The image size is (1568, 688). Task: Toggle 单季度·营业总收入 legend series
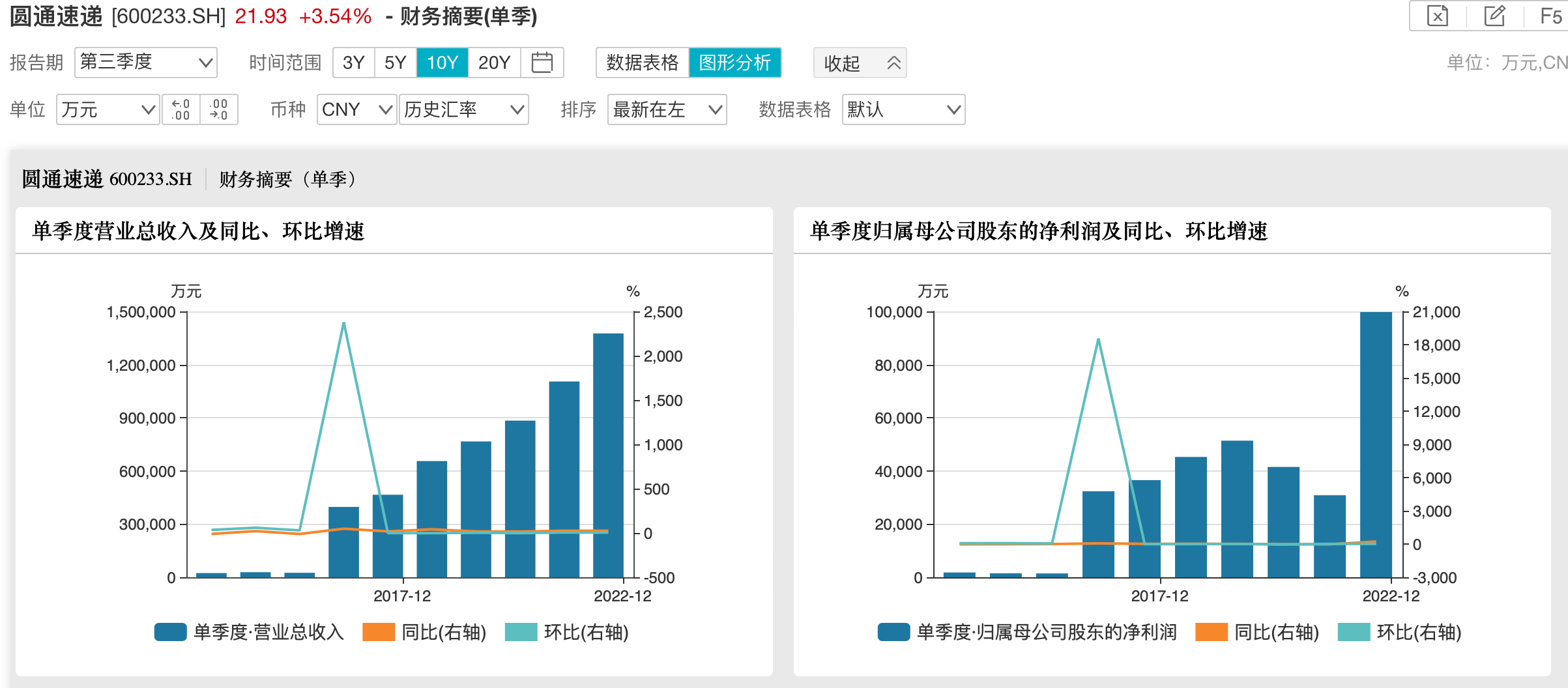click(171, 632)
